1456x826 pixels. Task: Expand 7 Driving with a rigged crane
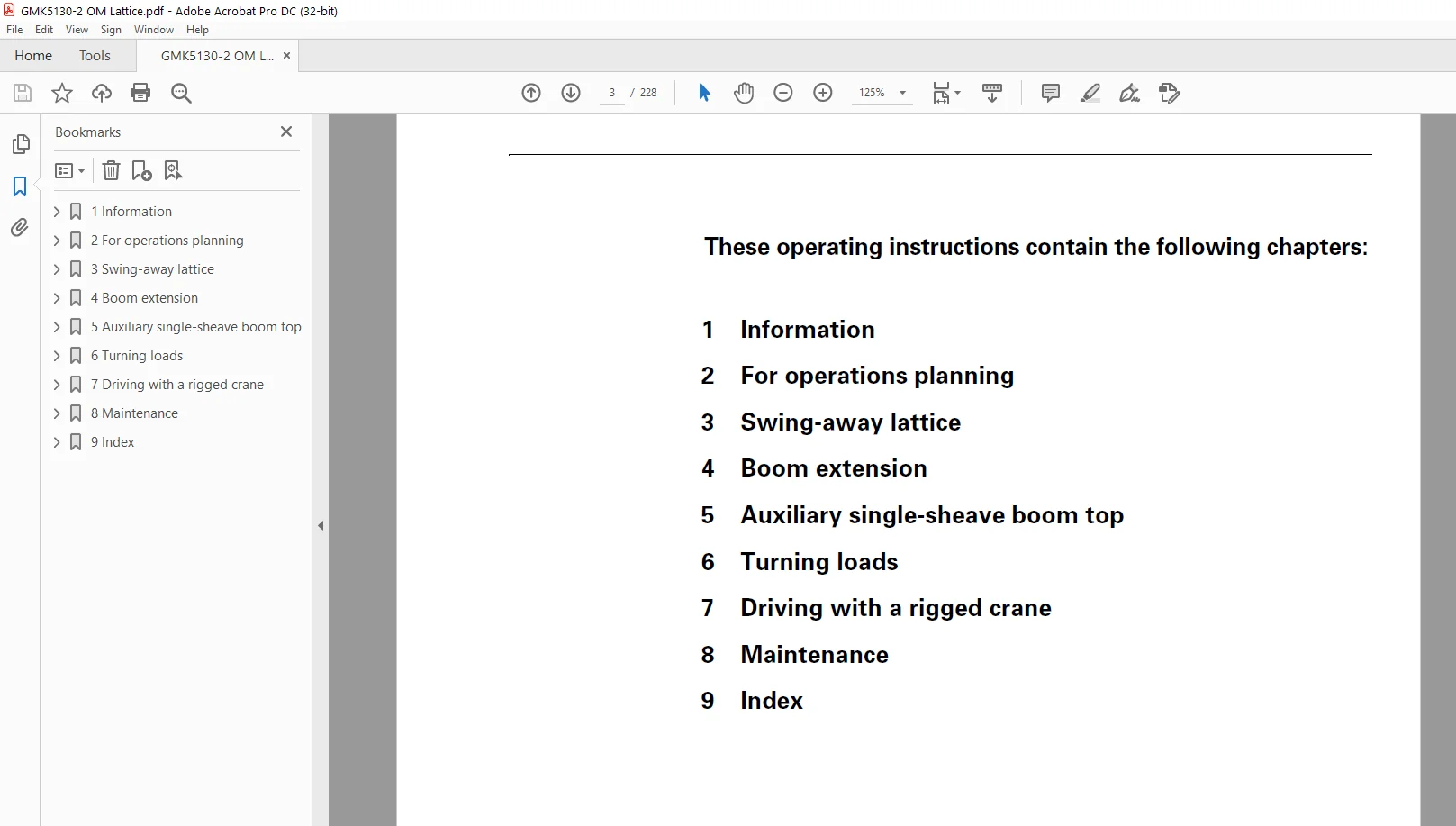(57, 385)
